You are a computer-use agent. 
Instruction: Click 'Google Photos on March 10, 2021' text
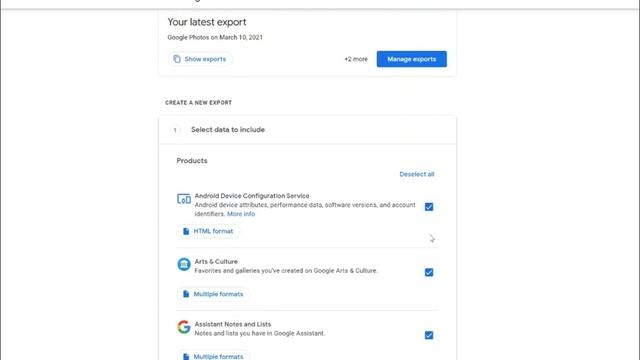(x=215, y=38)
